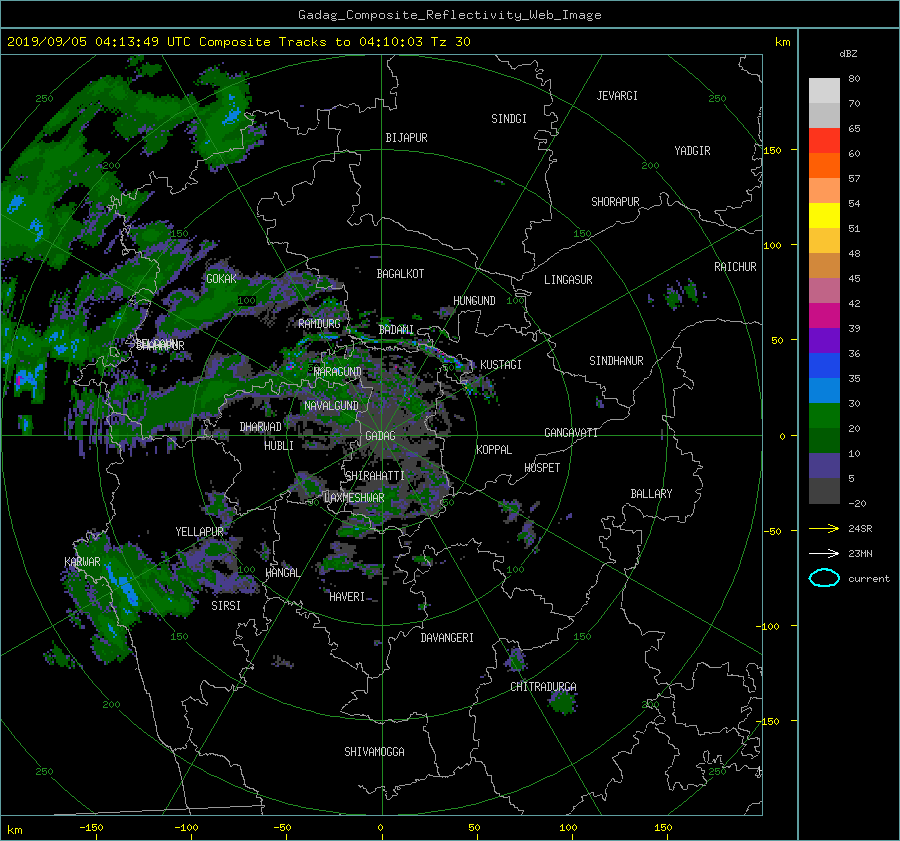Click the KUSTAGI city label
The height and width of the screenshot is (841, 900).
[x=501, y=365]
